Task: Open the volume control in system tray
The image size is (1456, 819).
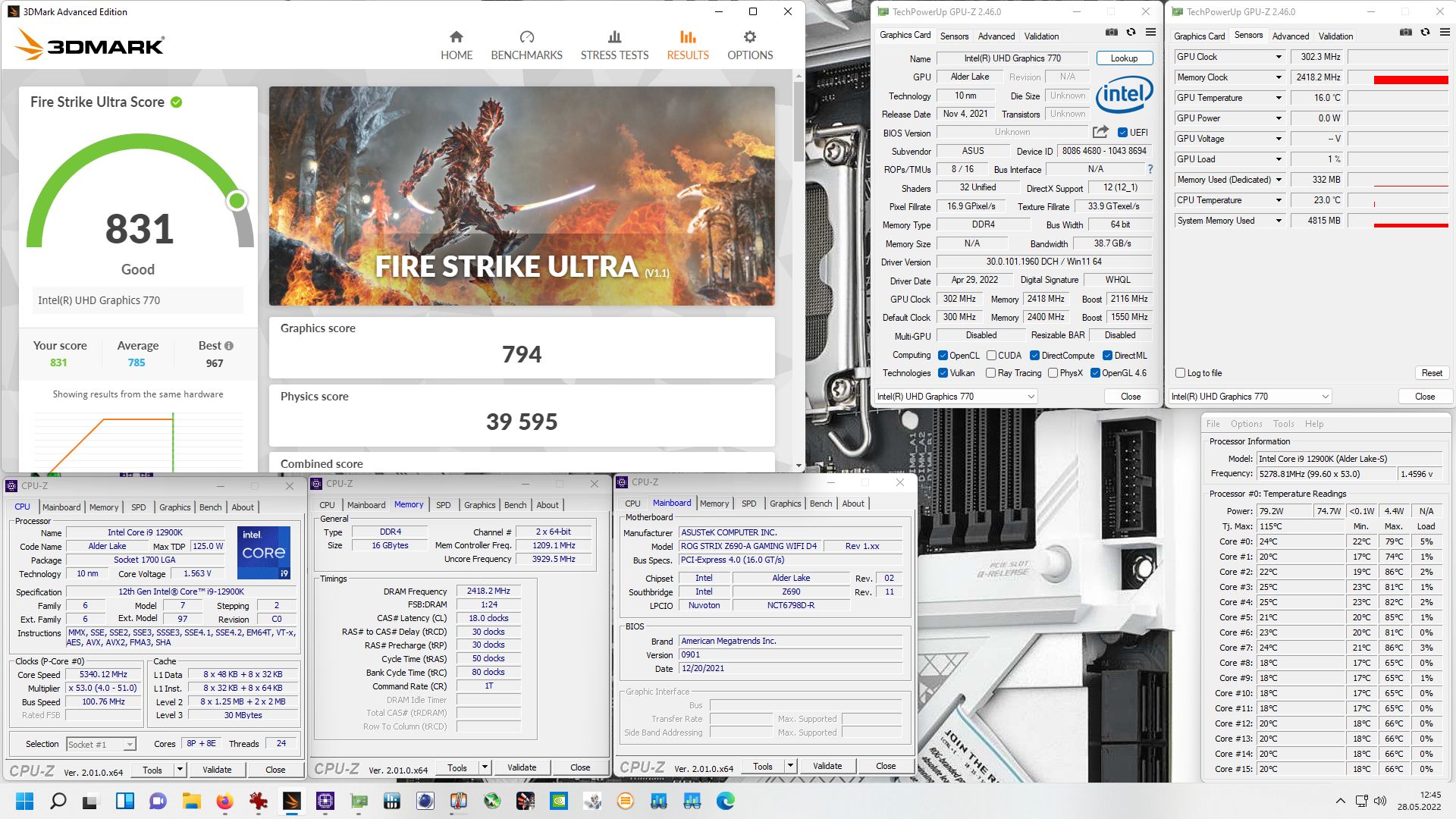Action: click(x=1380, y=801)
